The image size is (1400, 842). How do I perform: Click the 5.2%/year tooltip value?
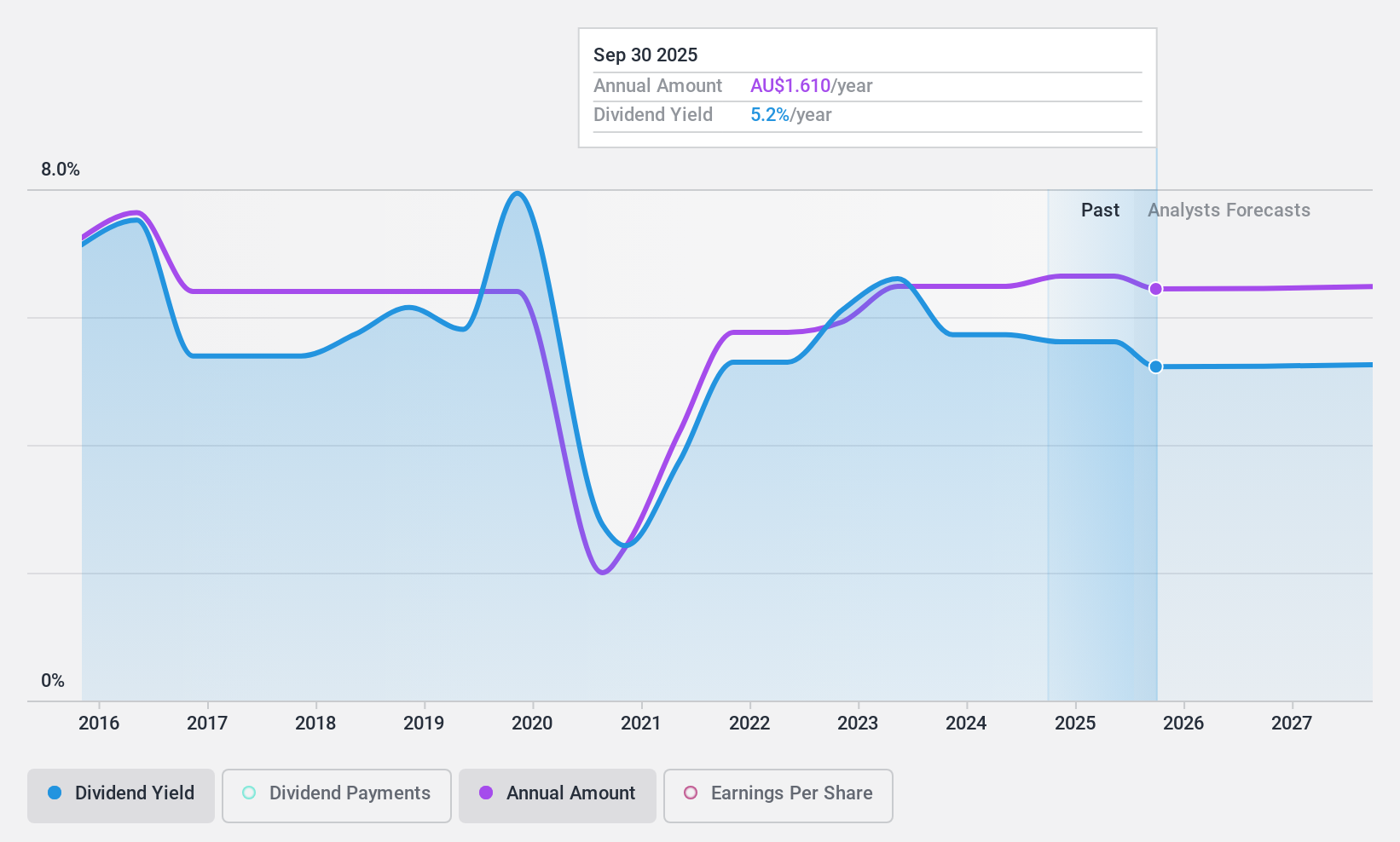791,115
